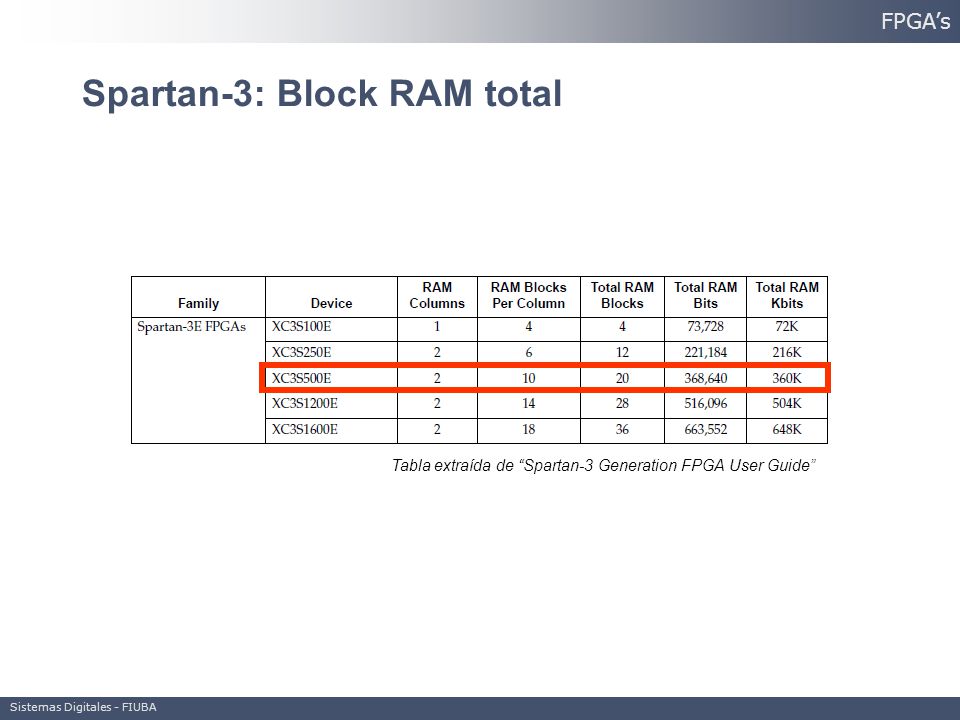Viewport: 960px width, 720px height.
Task: Click blocks per column '10' for XC3S500E
Action: (x=528, y=378)
